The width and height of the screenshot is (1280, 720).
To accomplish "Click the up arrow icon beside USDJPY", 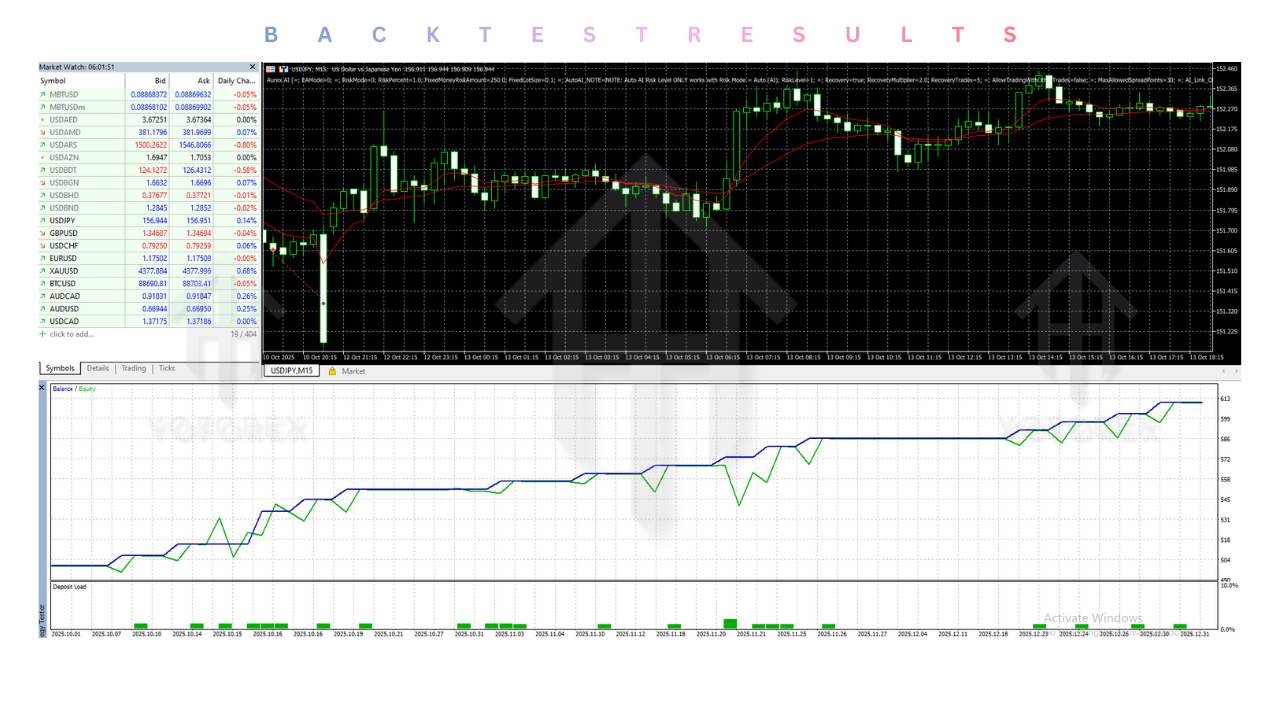I will 43,220.
